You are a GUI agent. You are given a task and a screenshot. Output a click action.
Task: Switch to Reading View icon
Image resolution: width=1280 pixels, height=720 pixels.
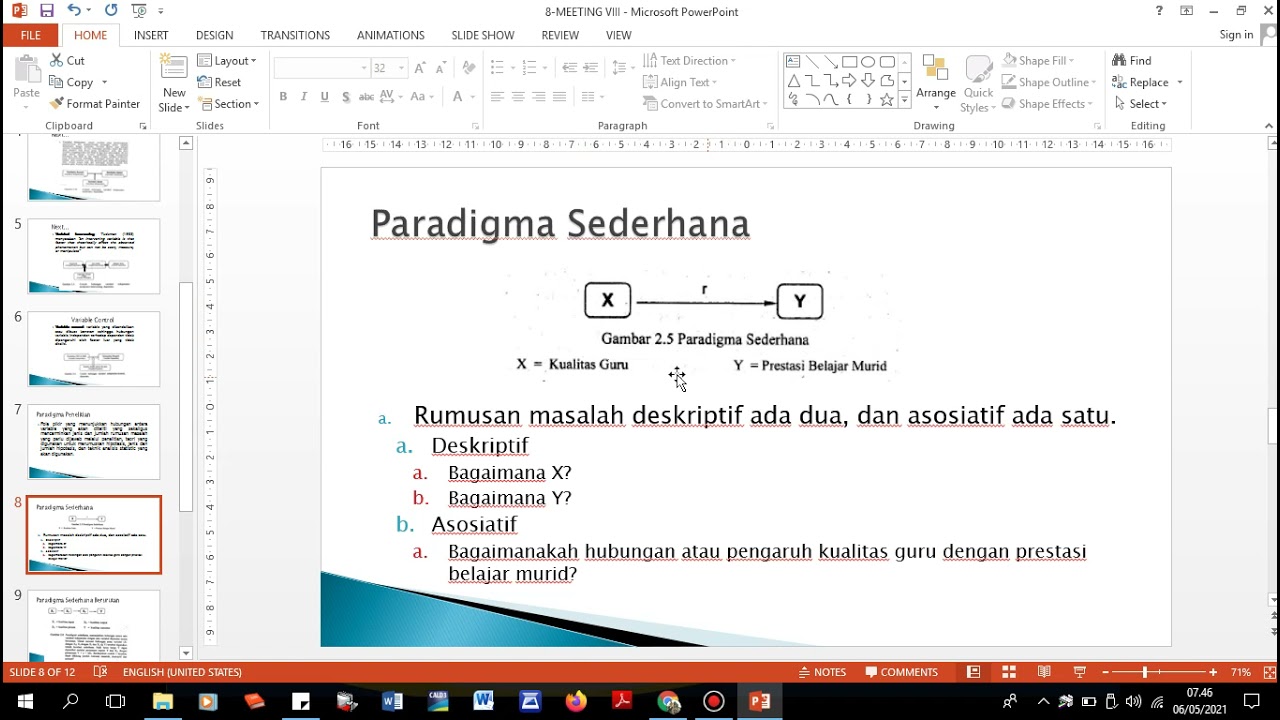1044,672
